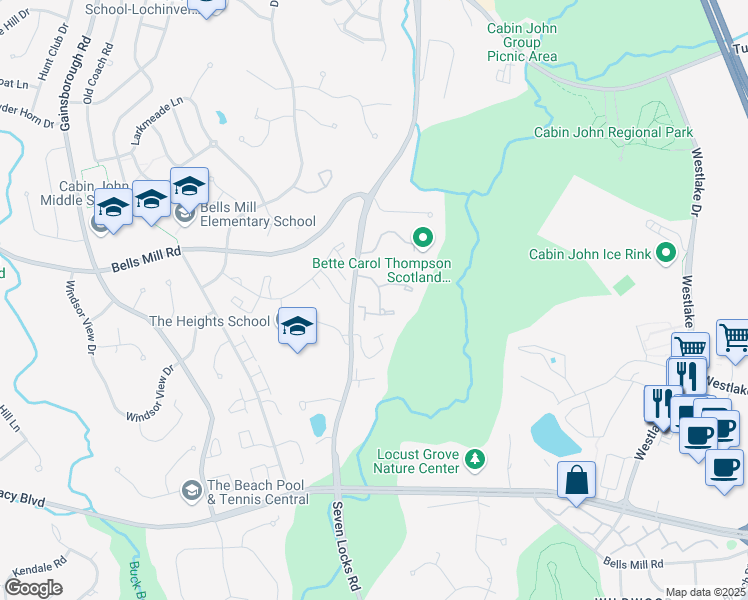Click the school marker at top edge
The height and width of the screenshot is (600, 748).
click(207, 7)
